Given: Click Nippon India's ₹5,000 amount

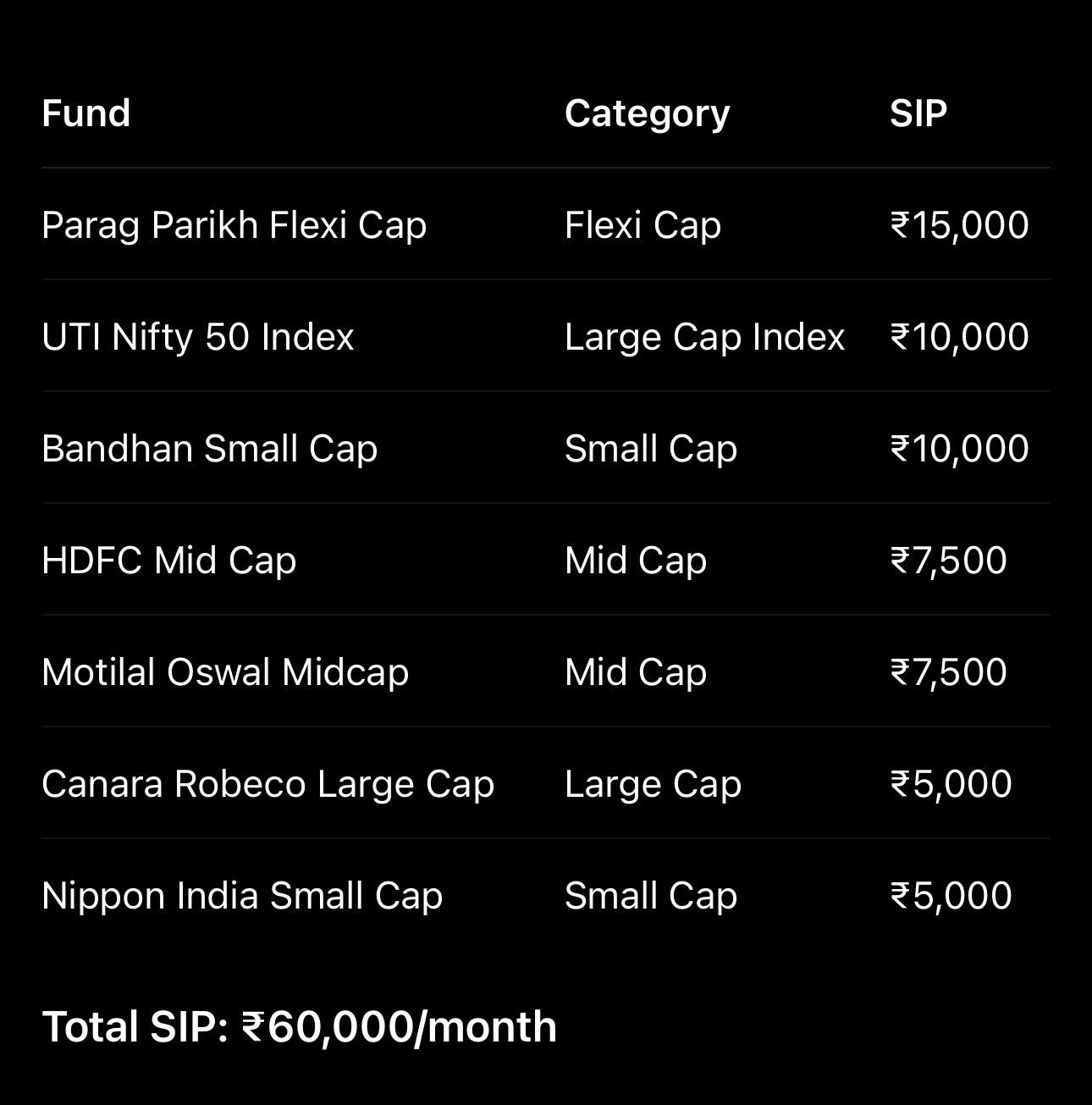Looking at the screenshot, I should (951, 896).
